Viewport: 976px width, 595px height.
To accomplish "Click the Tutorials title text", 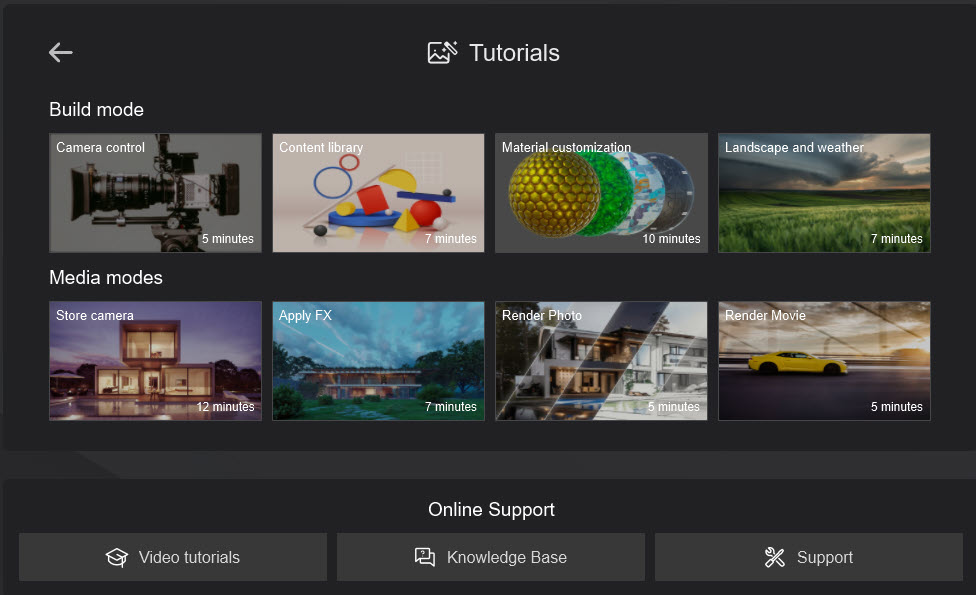I will tap(514, 53).
